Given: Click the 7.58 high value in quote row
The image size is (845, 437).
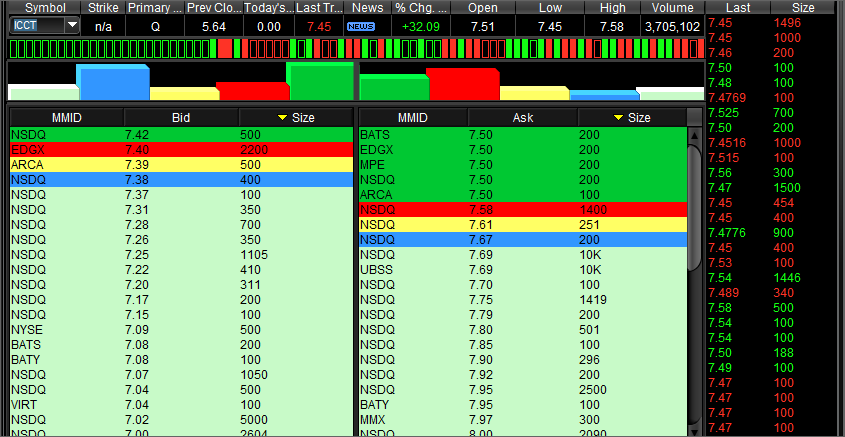Looking at the screenshot, I should [612, 27].
